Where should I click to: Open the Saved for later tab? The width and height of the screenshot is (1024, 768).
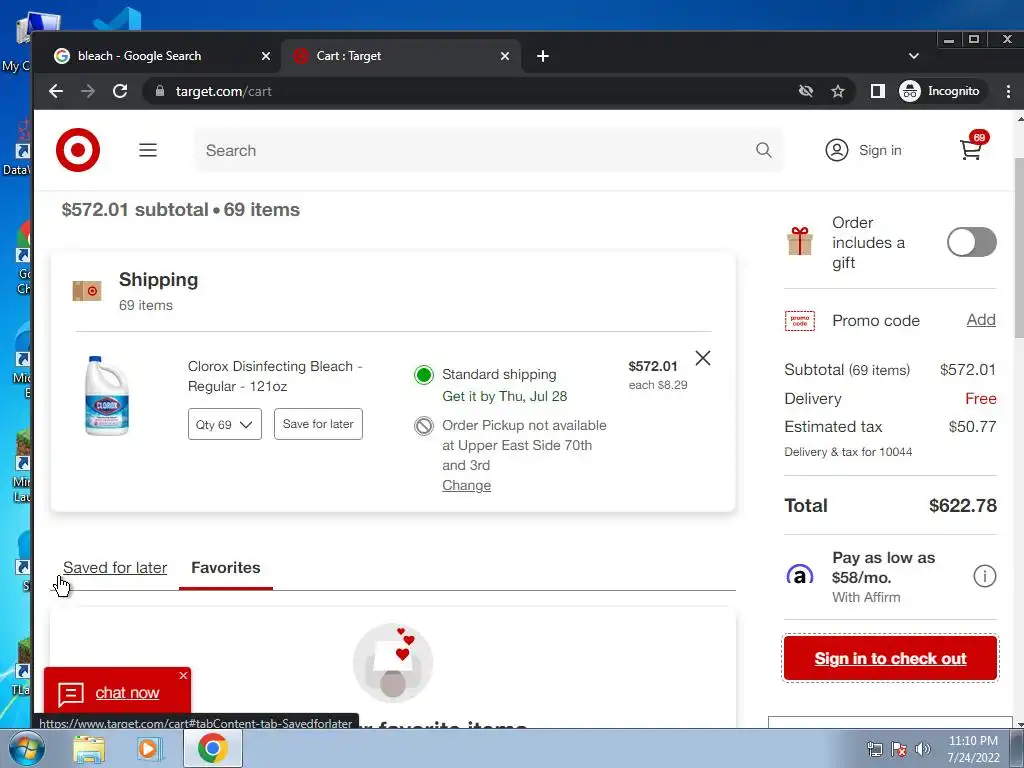click(115, 568)
